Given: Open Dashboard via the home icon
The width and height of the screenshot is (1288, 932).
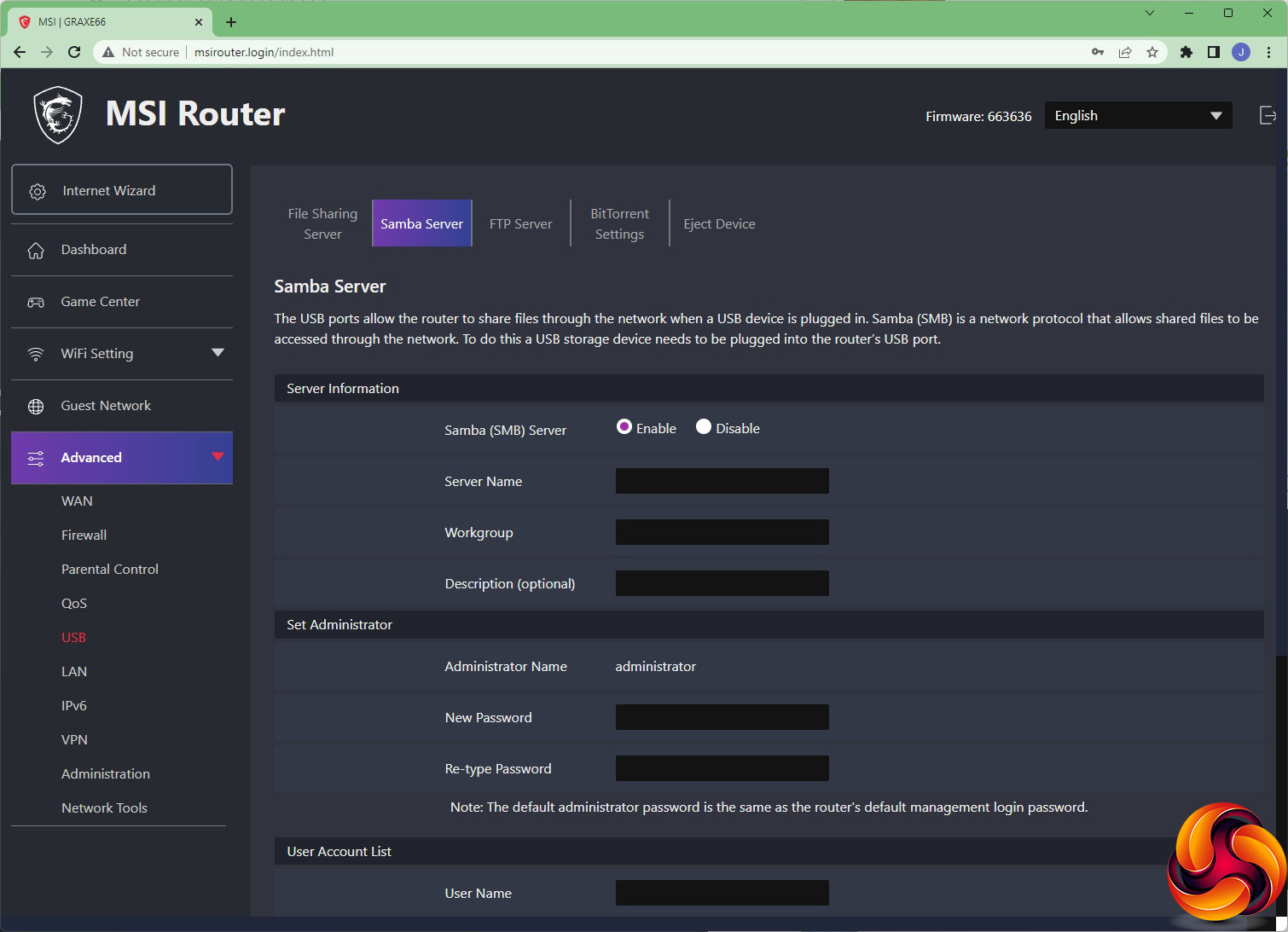Looking at the screenshot, I should [x=36, y=251].
